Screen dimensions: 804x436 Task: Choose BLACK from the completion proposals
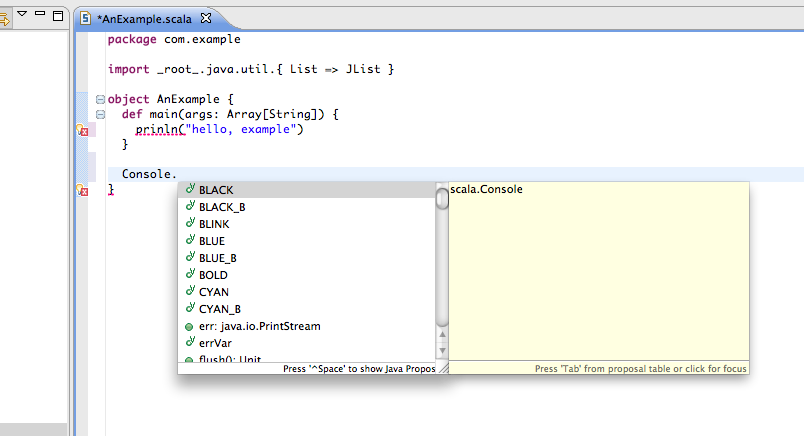216,189
